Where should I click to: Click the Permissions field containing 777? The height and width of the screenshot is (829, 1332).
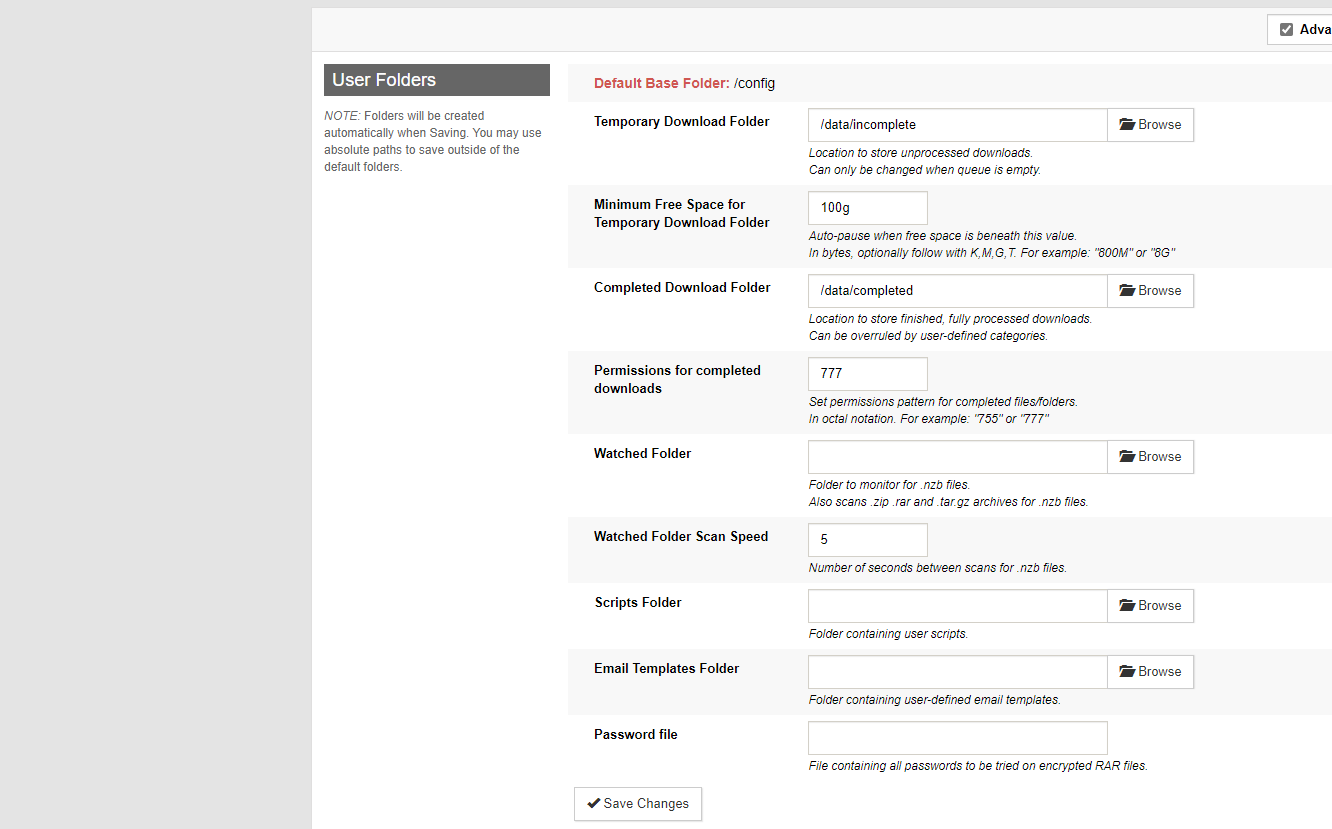click(x=867, y=374)
